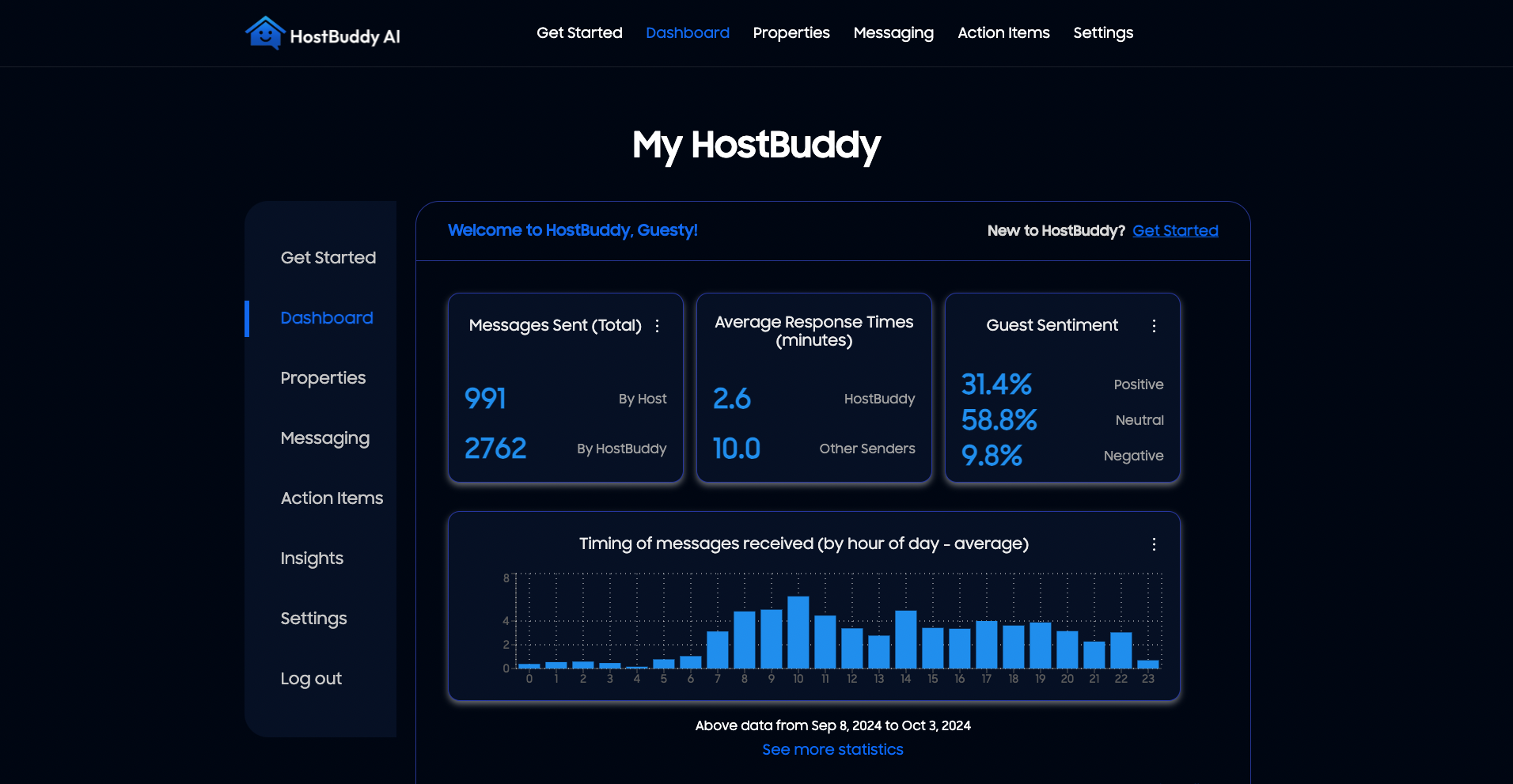Open Get Started in top navigation

[x=579, y=33]
